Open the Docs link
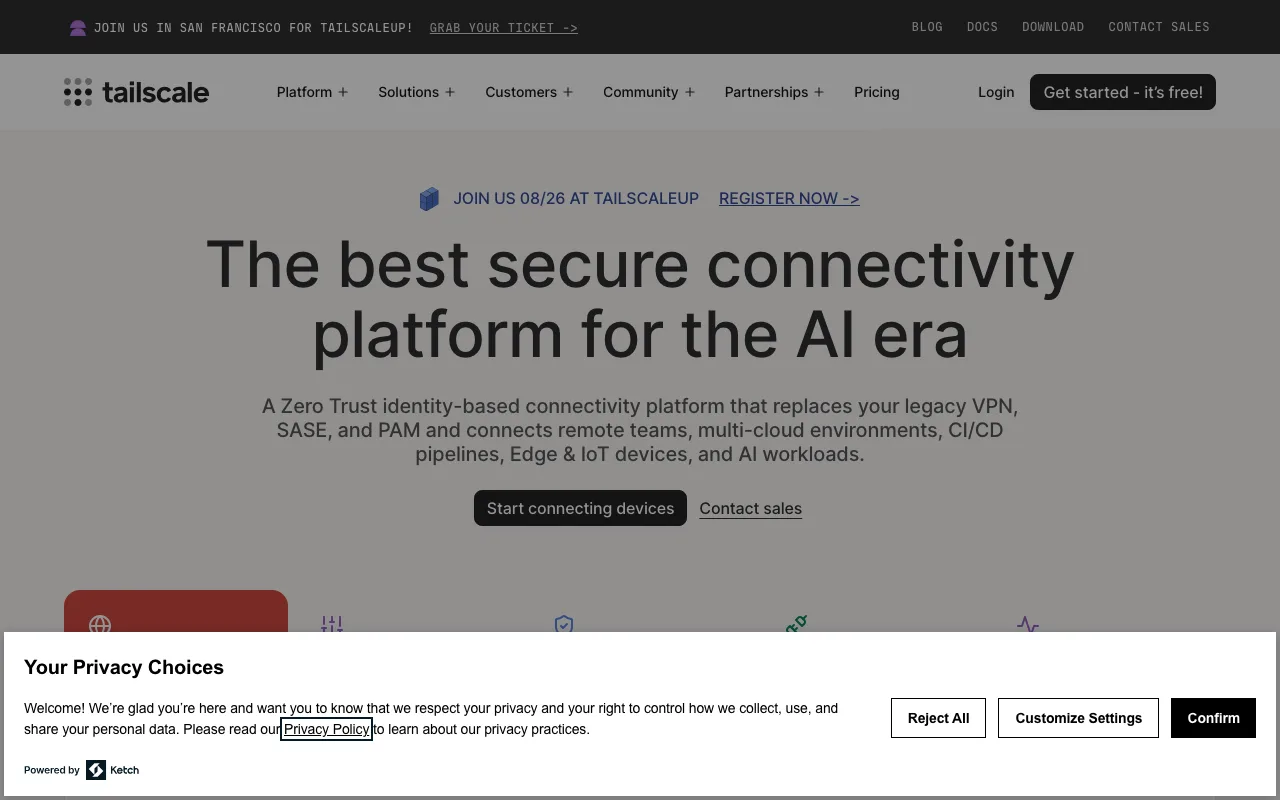 (x=982, y=27)
